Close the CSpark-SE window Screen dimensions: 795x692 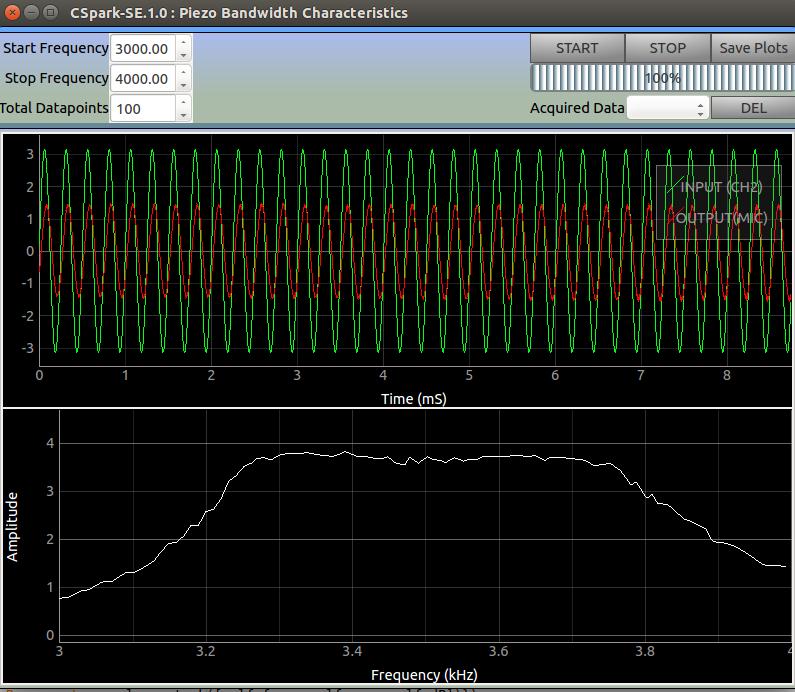pos(11,13)
